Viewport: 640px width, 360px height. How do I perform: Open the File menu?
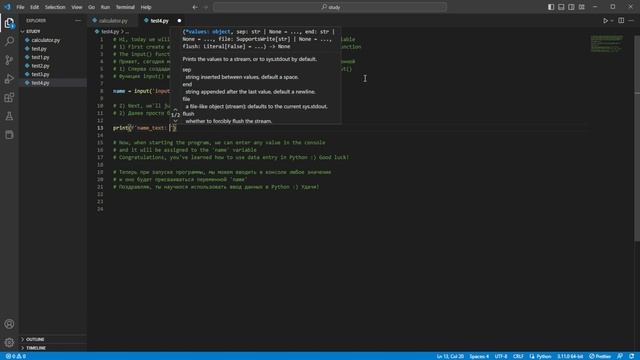click(x=20, y=7)
